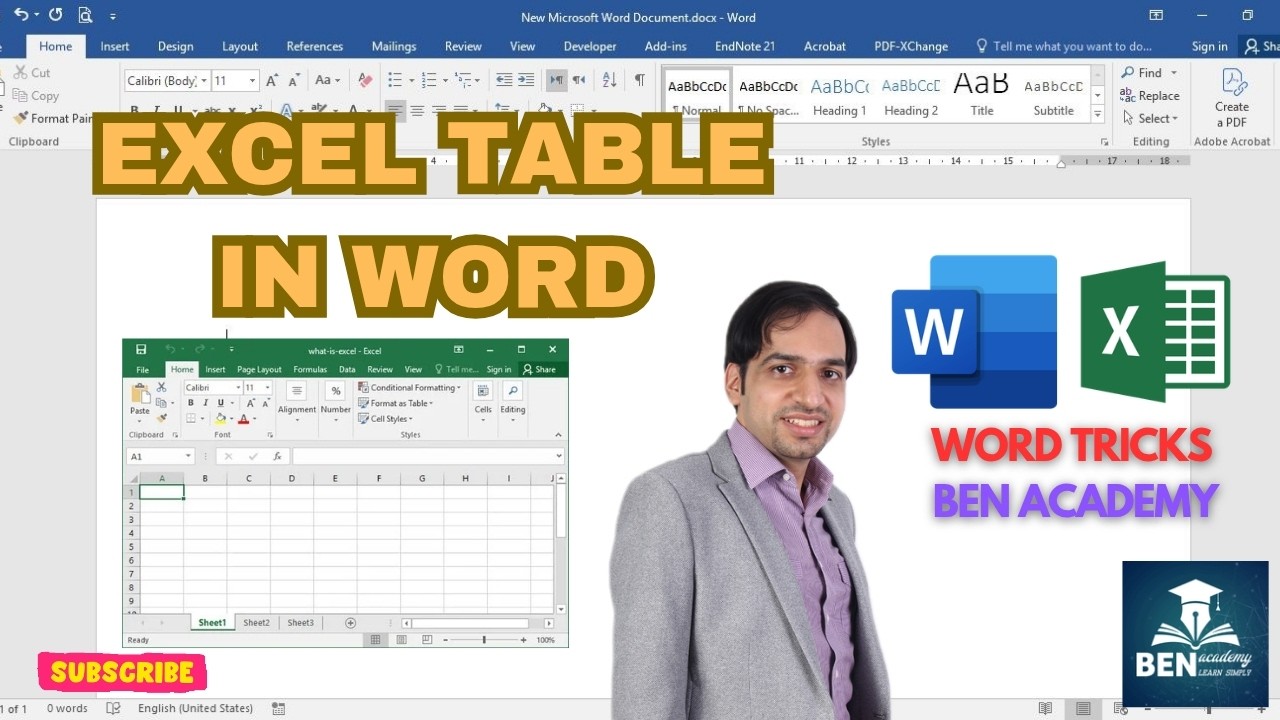Click the Redo icon in Word's quick access toolbar
This screenshot has width=1280, height=720.
(x=55, y=15)
